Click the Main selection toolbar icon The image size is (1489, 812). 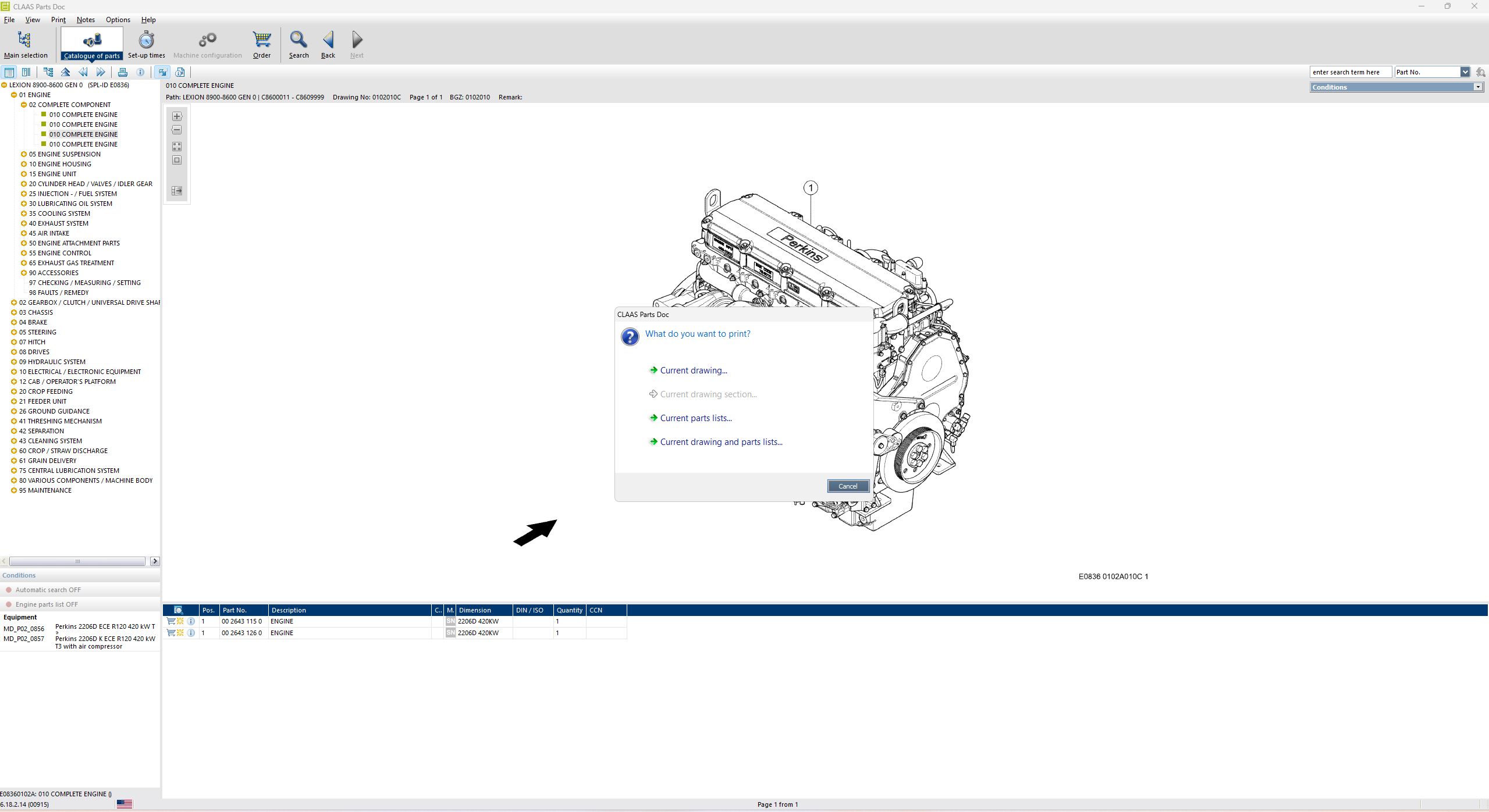pyautogui.click(x=24, y=40)
